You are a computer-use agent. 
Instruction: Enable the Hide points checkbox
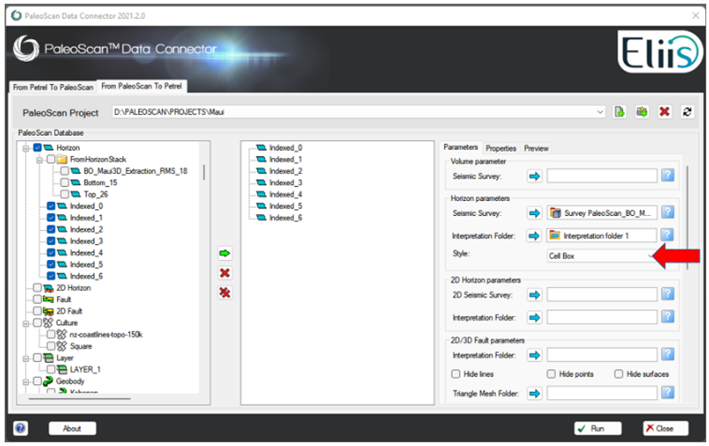551,374
